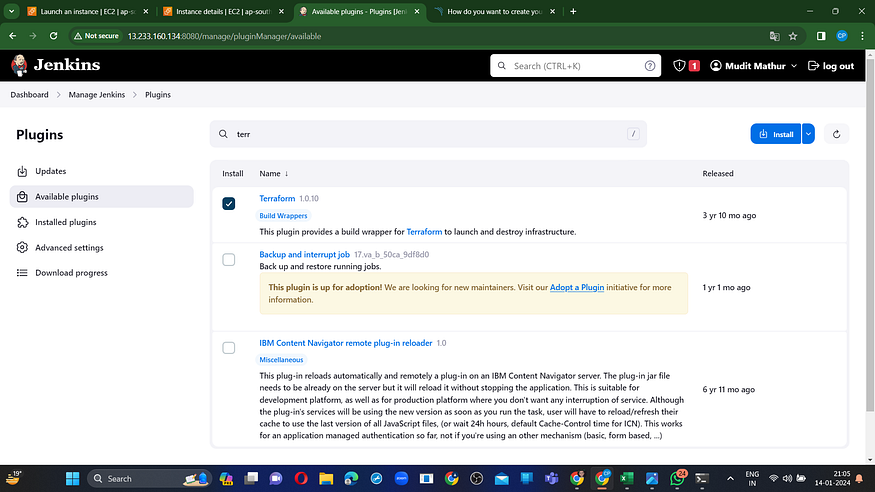Follow the Adopt a Plugin link
875x492 pixels.
click(x=577, y=287)
